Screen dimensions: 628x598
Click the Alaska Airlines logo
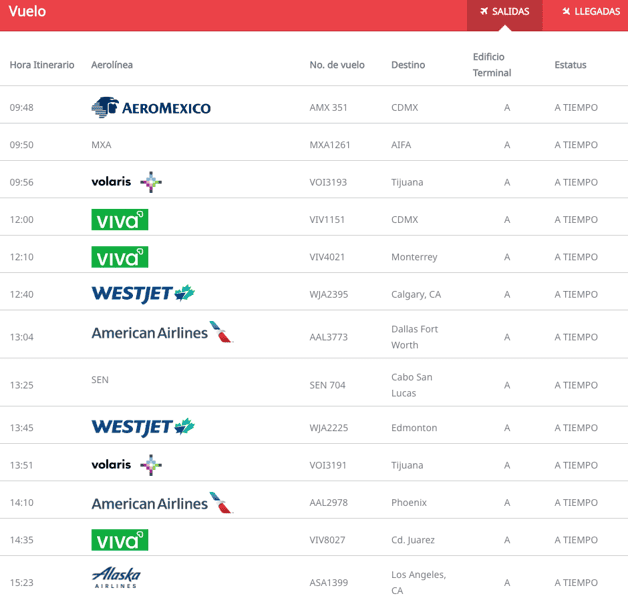[116, 577]
